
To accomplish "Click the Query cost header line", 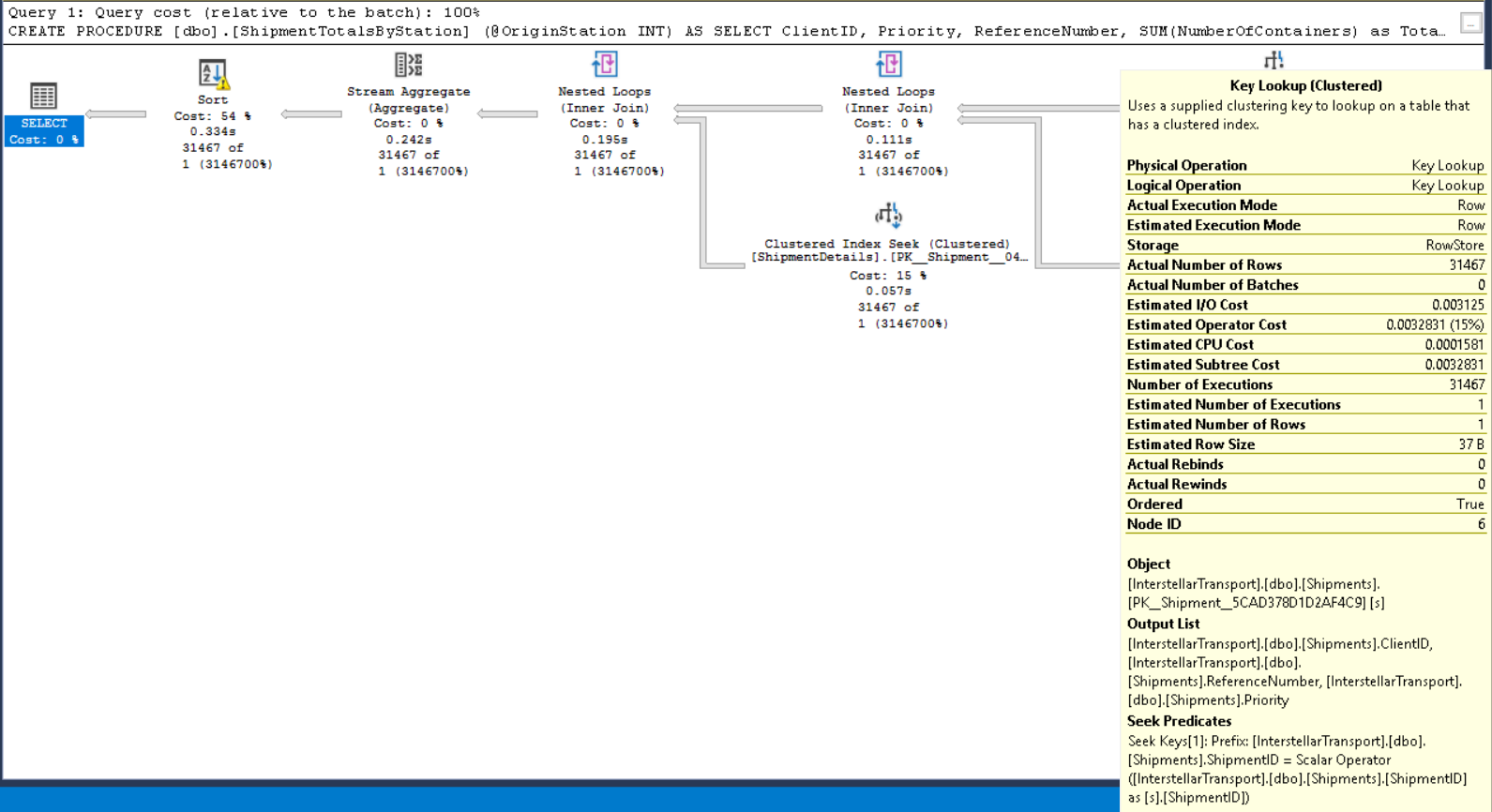I will point(244,12).
